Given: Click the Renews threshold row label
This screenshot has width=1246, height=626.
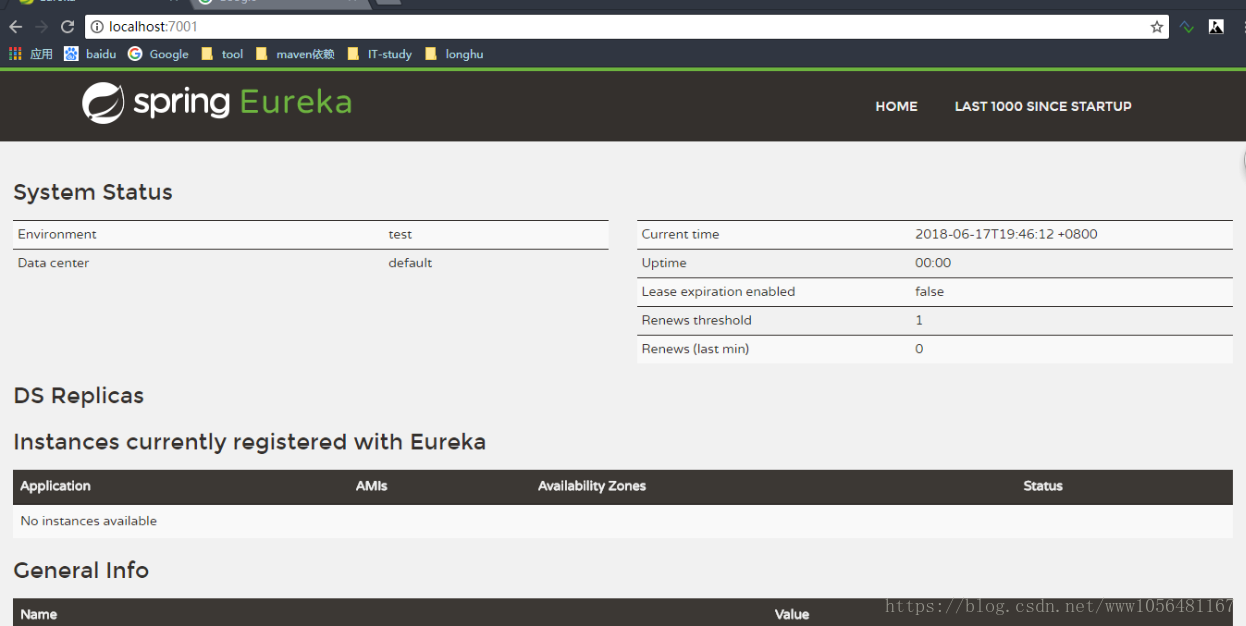Looking at the screenshot, I should point(696,320).
